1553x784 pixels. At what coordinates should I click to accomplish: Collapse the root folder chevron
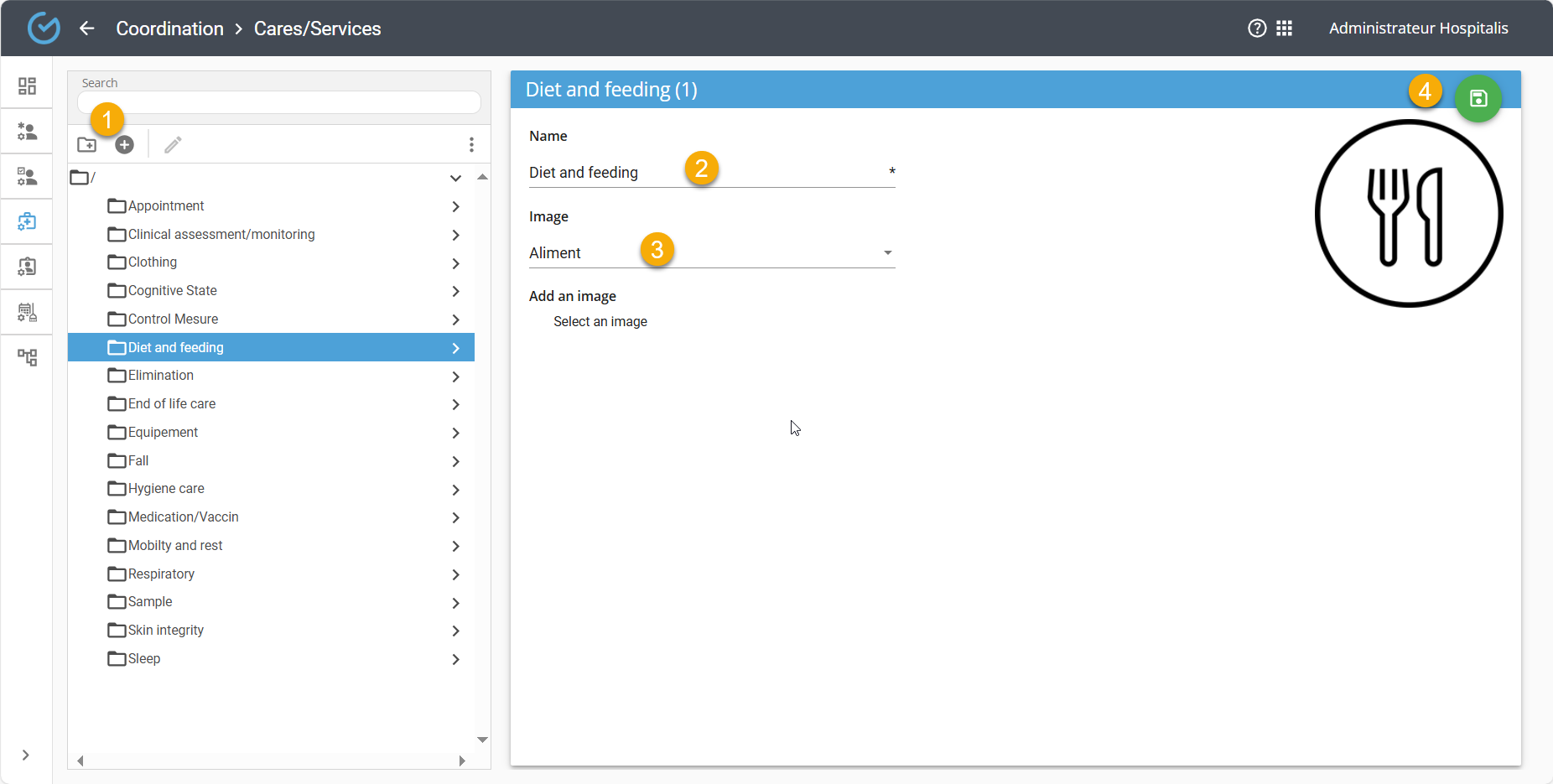tap(455, 178)
